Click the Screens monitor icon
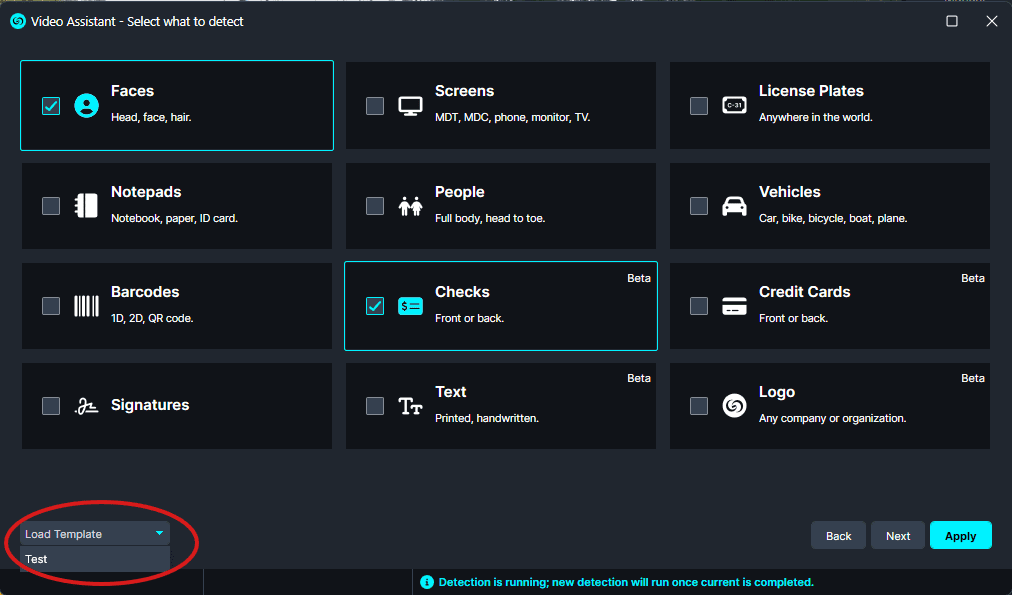This screenshot has height=595, width=1012. pos(410,105)
